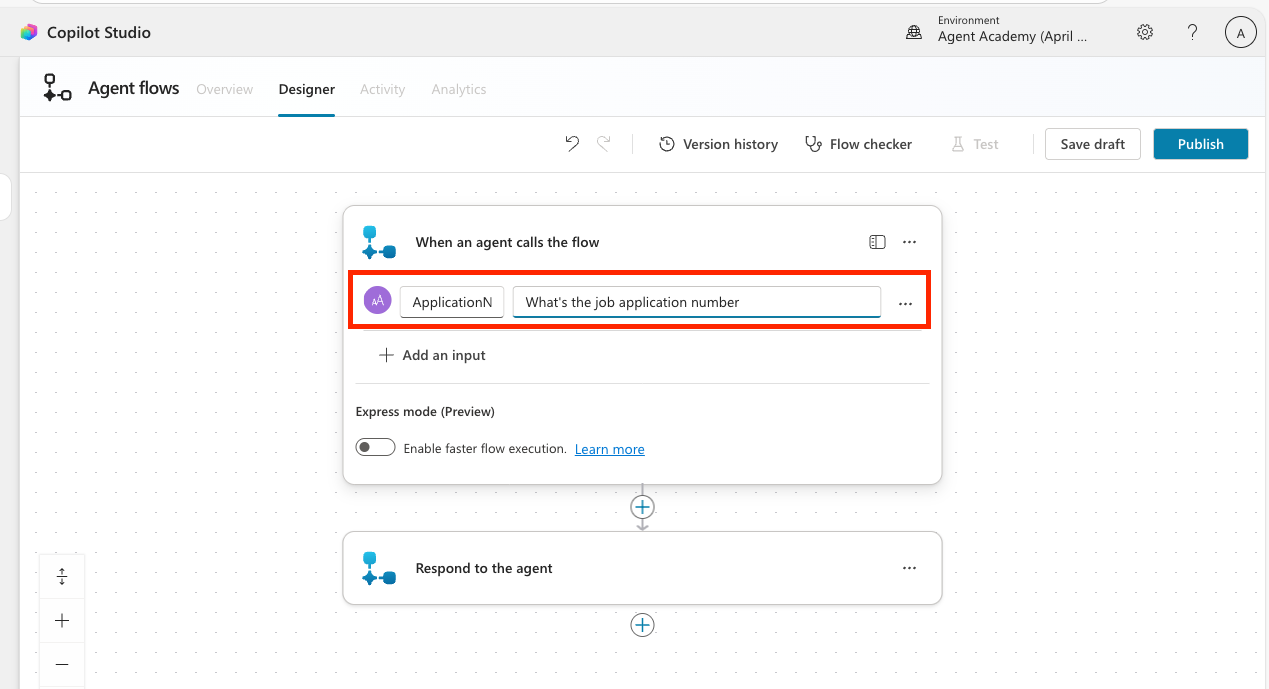Image resolution: width=1269 pixels, height=689 pixels.
Task: Open the settings gear icon
Action: [x=1145, y=32]
